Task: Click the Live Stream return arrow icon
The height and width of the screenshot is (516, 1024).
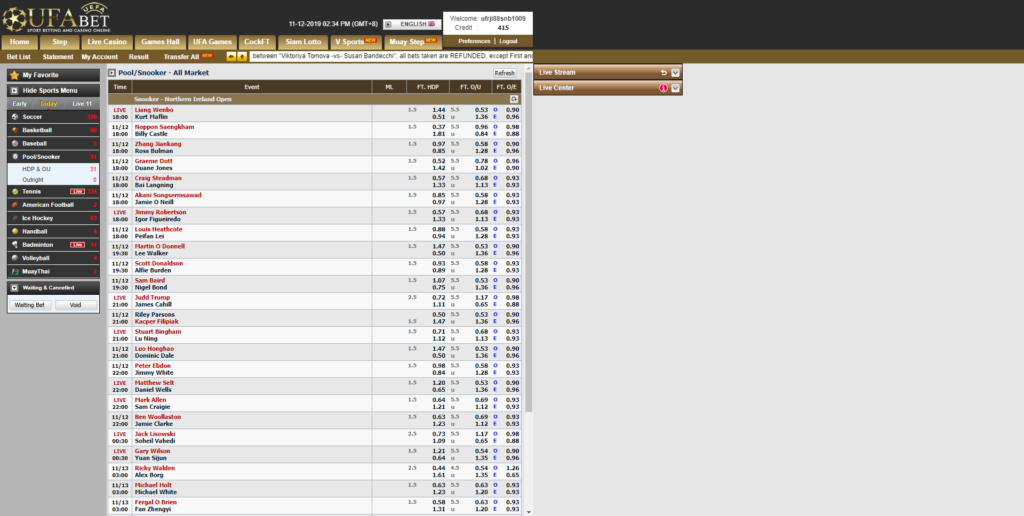Action: pos(664,73)
